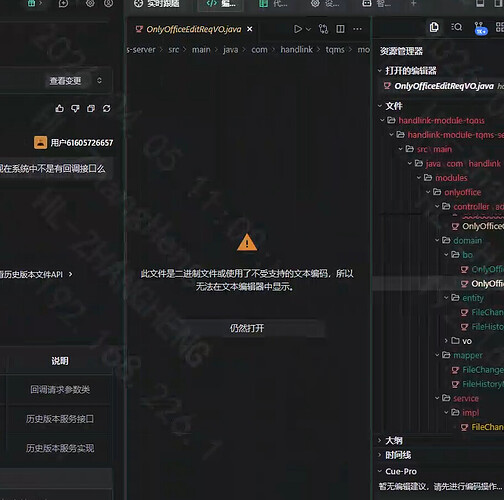Open the explorer files icon in the sidebar
The image size is (504, 500).
(434, 27)
